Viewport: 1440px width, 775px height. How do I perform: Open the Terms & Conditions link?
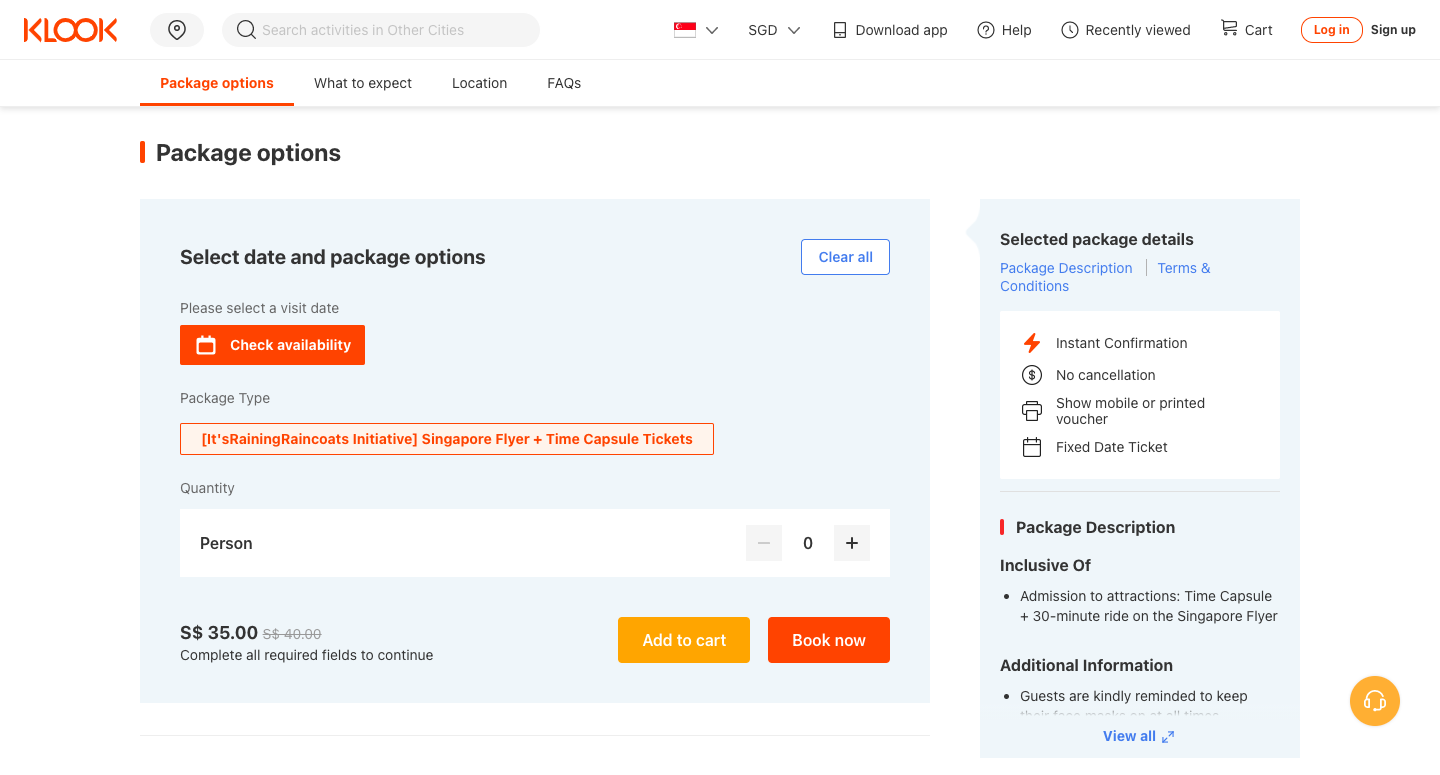pyautogui.click(x=1105, y=277)
